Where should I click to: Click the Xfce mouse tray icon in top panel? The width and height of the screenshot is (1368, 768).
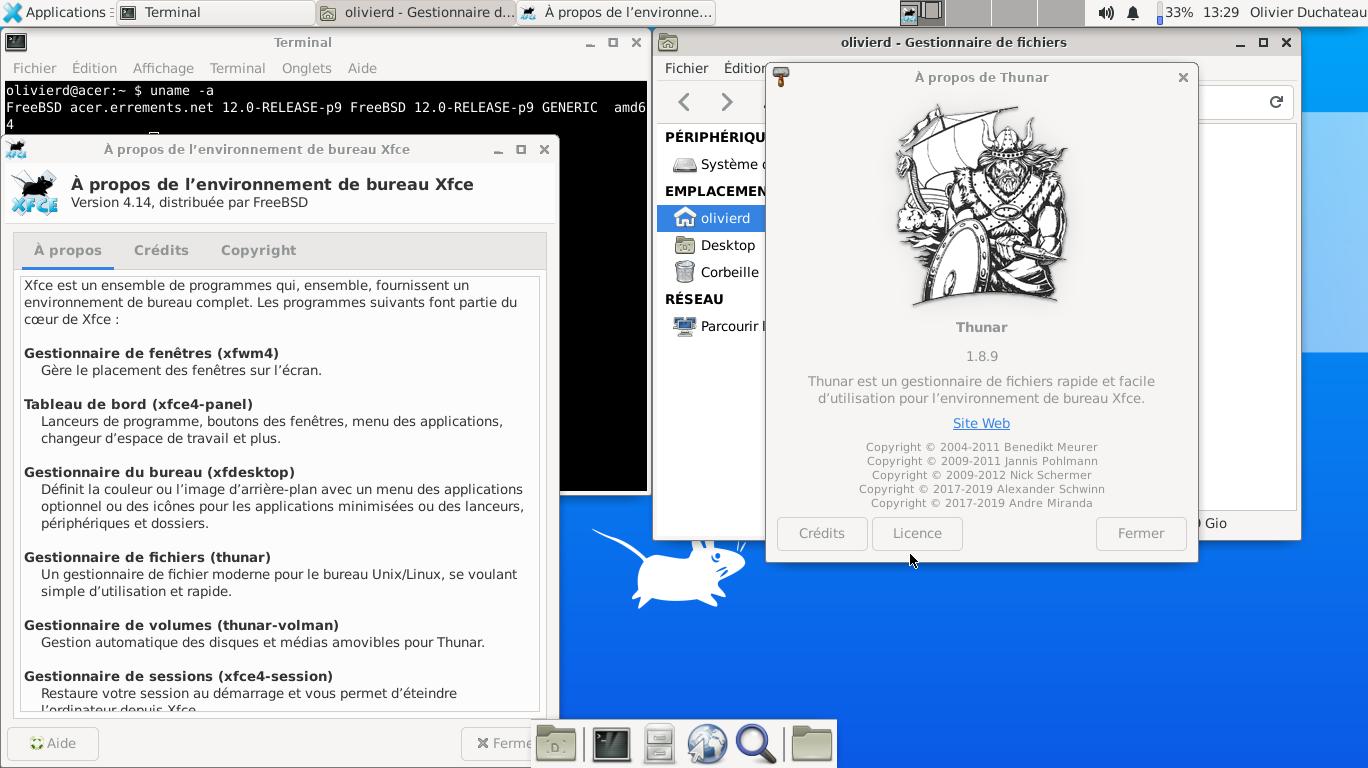[909, 13]
